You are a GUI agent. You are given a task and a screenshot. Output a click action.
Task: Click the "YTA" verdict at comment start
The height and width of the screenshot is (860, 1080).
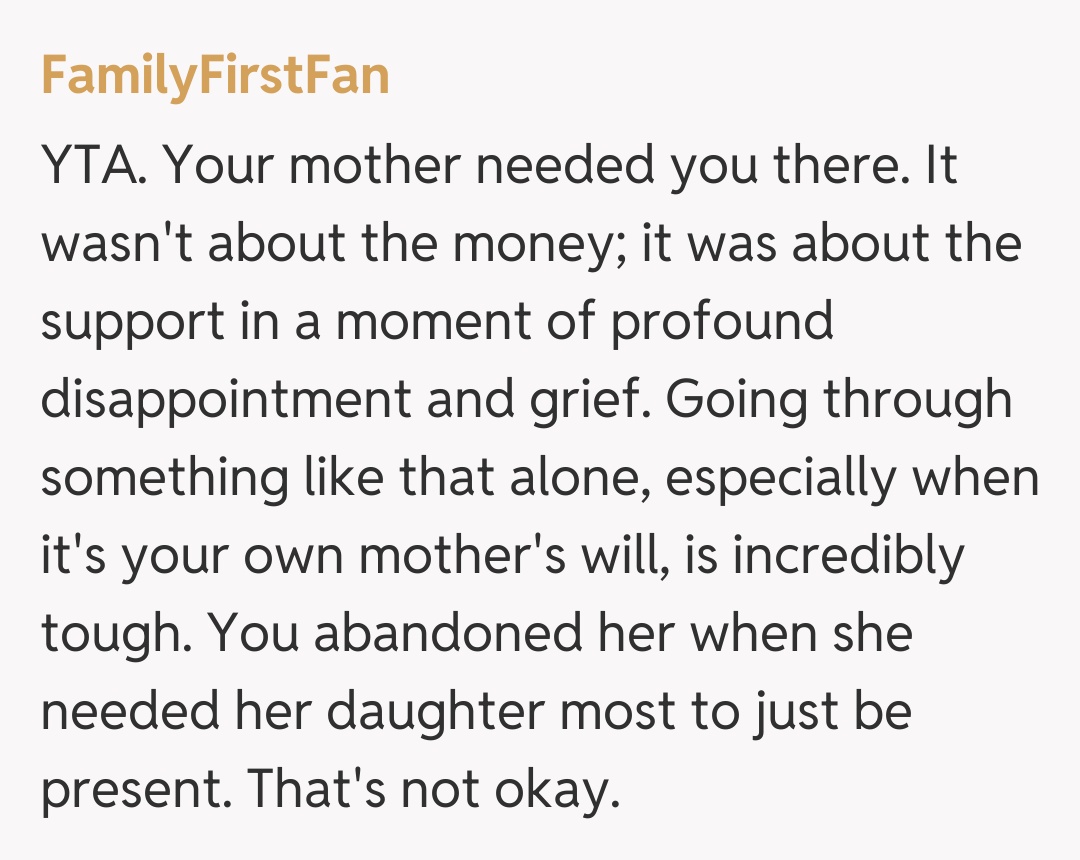(x=95, y=166)
